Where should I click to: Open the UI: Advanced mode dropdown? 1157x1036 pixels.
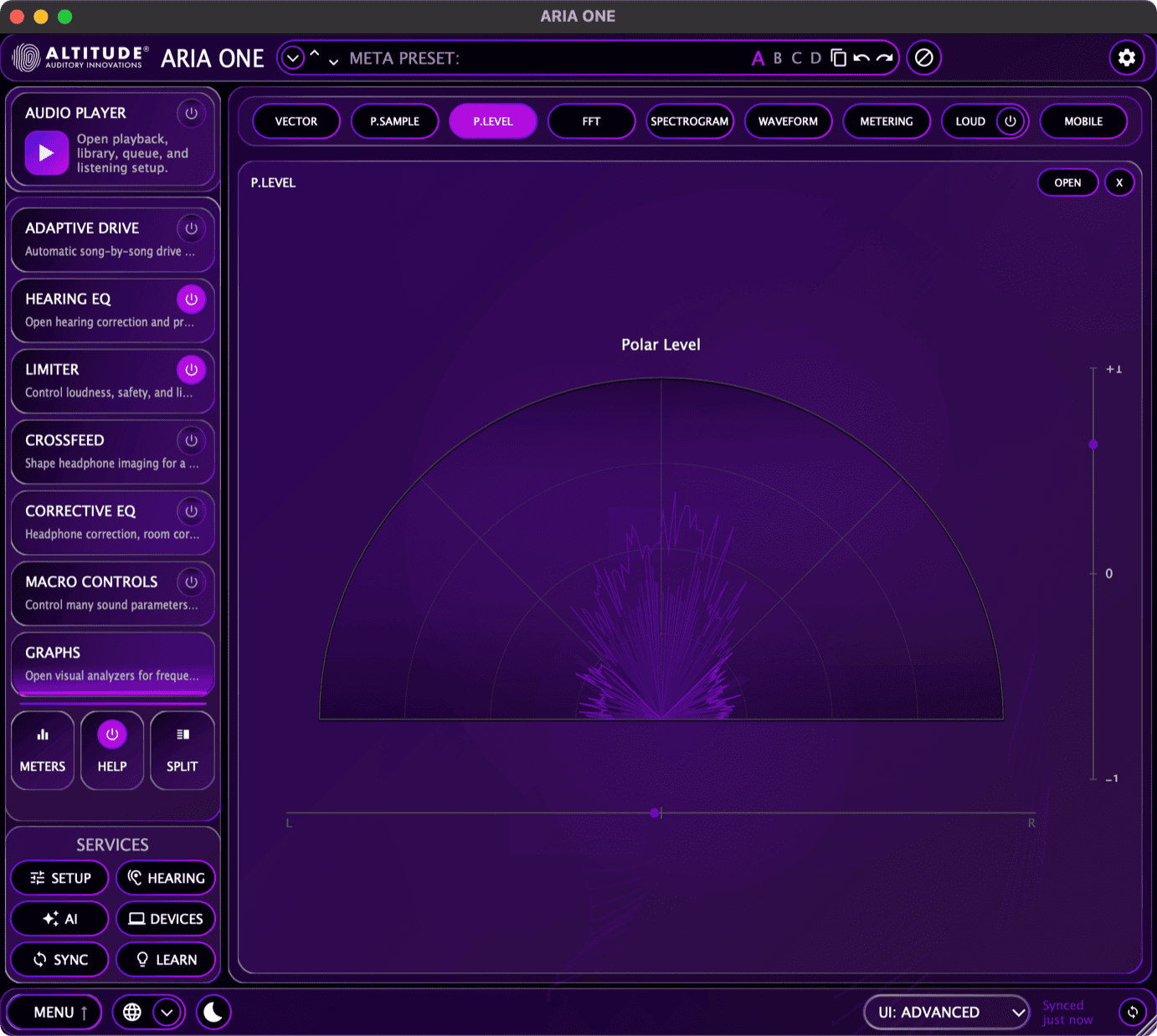coord(947,1013)
